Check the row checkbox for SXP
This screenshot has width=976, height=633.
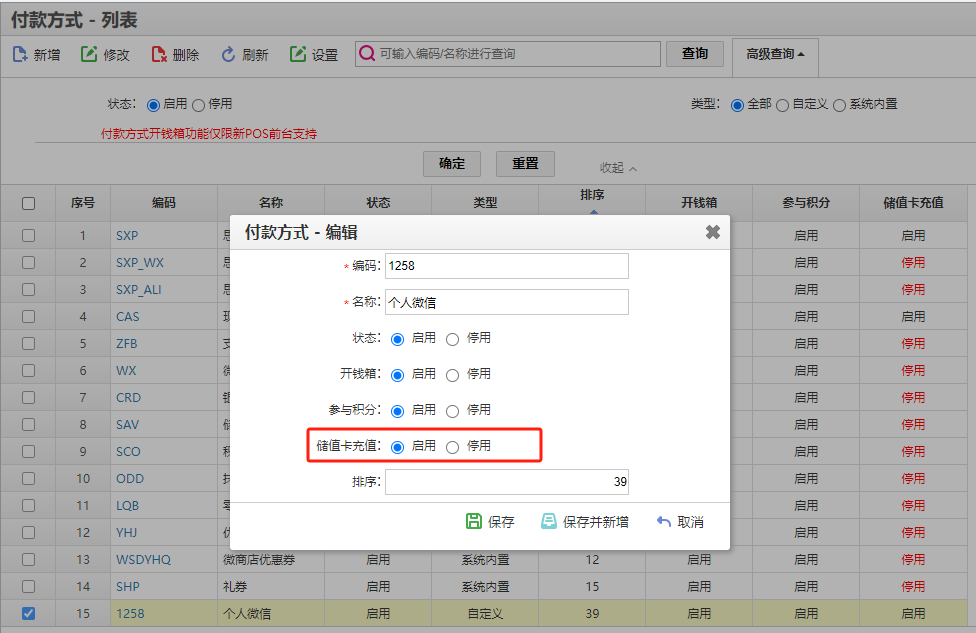point(29,236)
